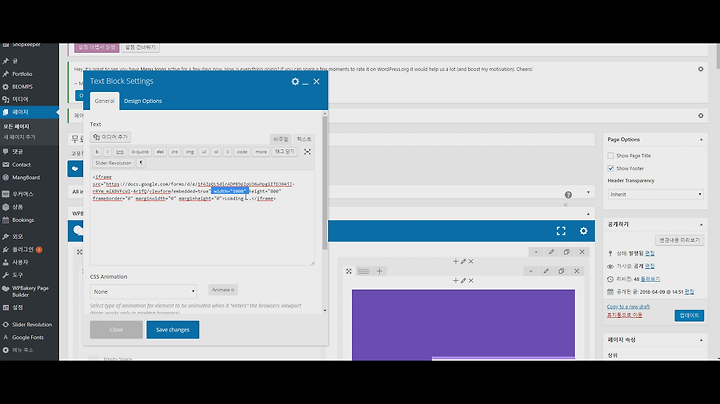Viewport: 720px width, 404px height.
Task: Click Add New Page (새 페이지 추가) submenu item
Action: [x=19, y=137]
